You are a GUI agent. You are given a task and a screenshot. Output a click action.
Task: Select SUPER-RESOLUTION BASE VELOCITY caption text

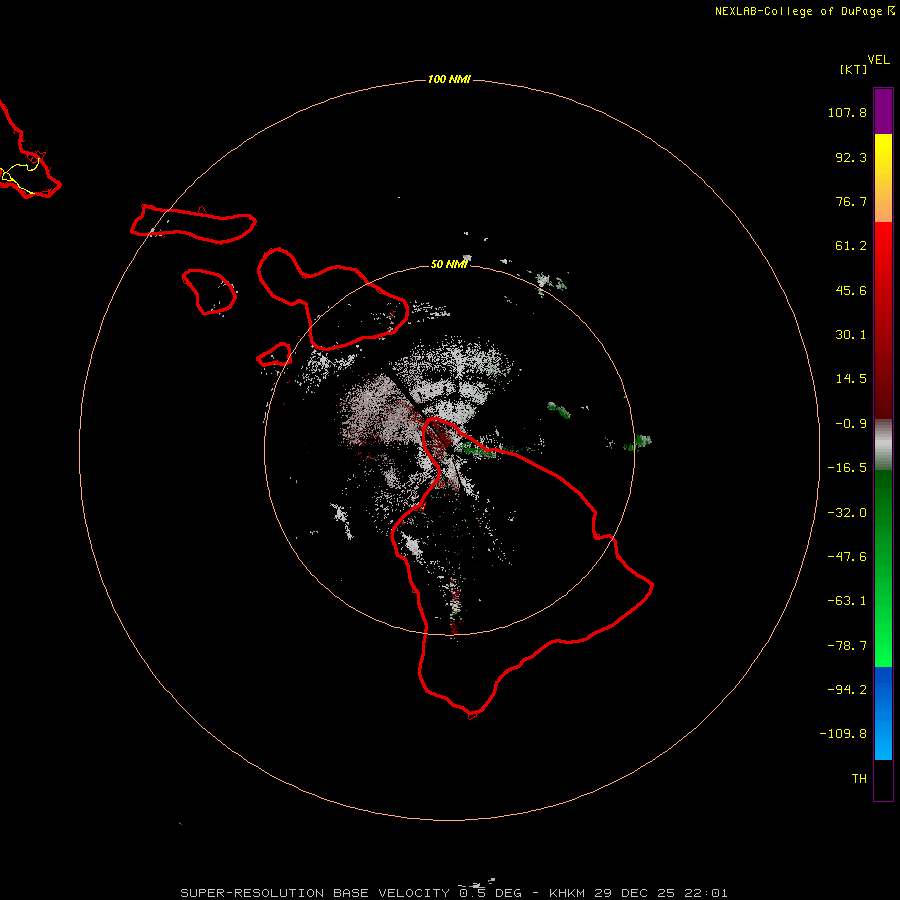click(x=315, y=893)
